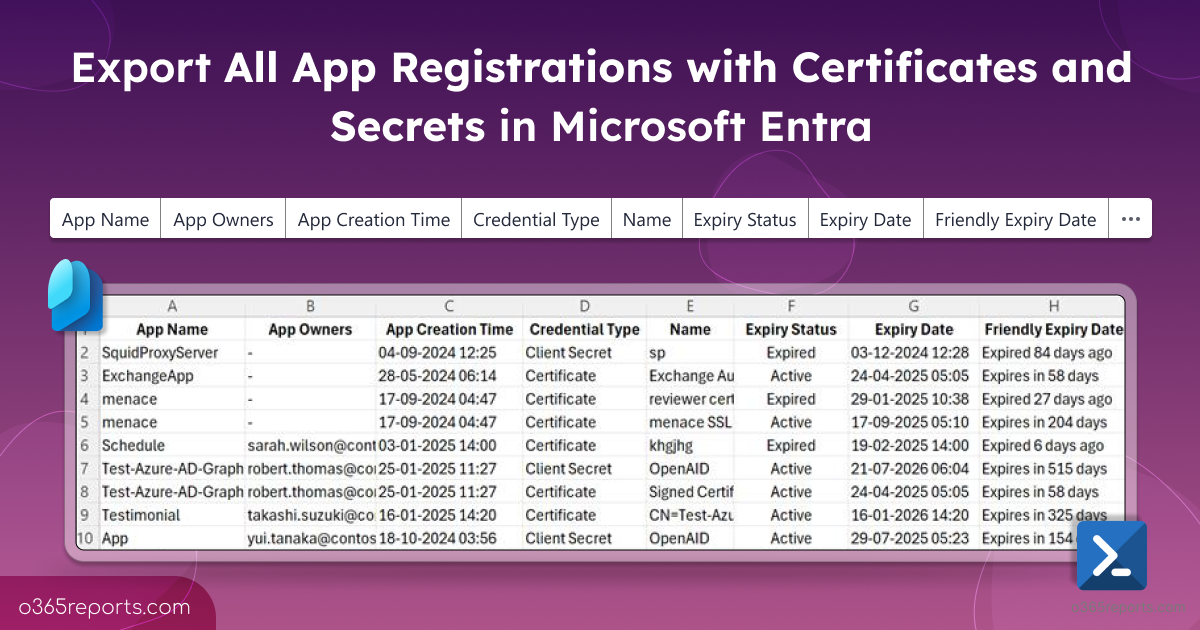The height and width of the screenshot is (630, 1200).
Task: Select the Testimonial app name cell
Action: (141, 515)
